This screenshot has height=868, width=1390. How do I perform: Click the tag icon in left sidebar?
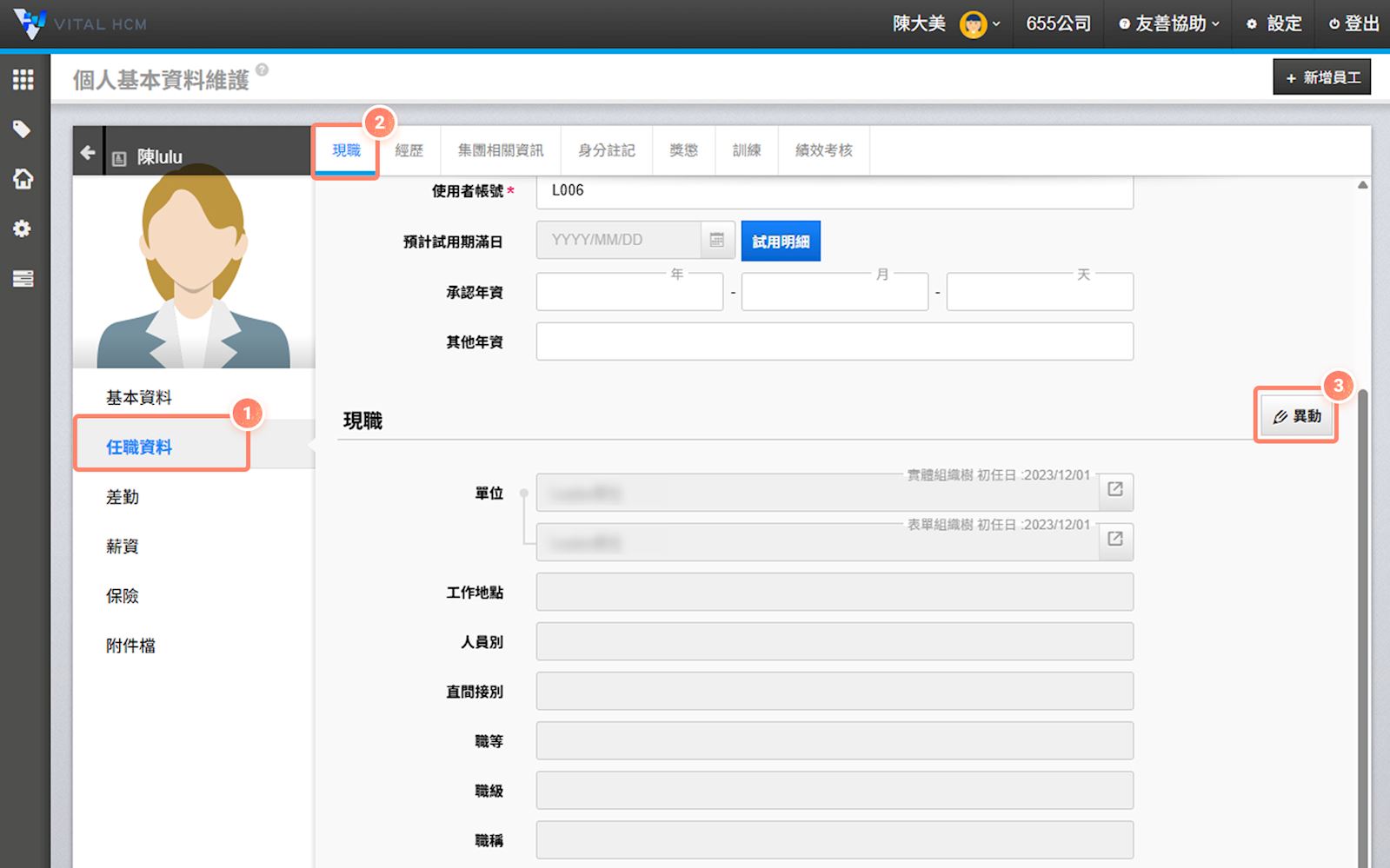pyautogui.click(x=23, y=129)
